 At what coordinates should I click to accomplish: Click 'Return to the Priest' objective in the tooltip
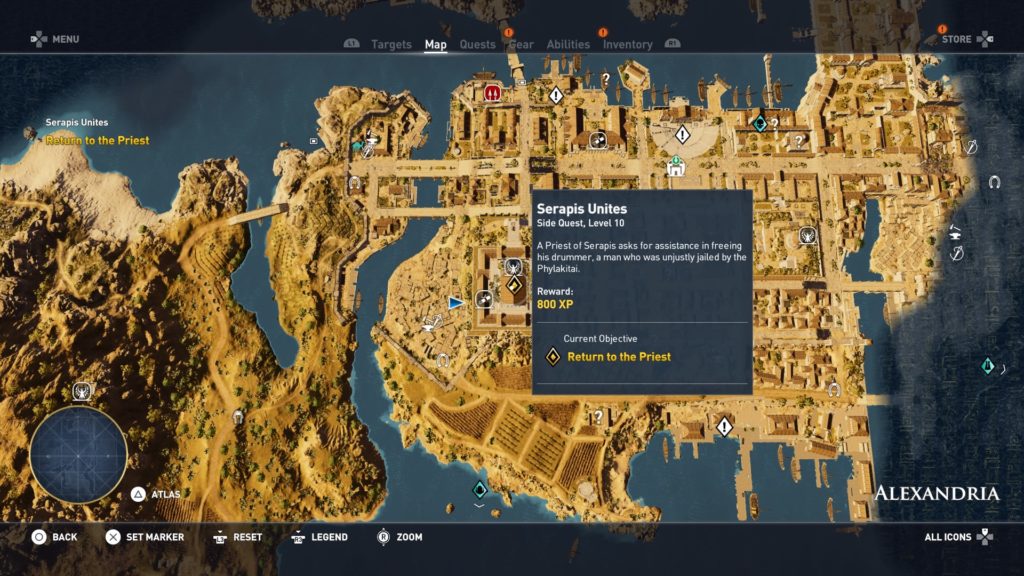[619, 357]
